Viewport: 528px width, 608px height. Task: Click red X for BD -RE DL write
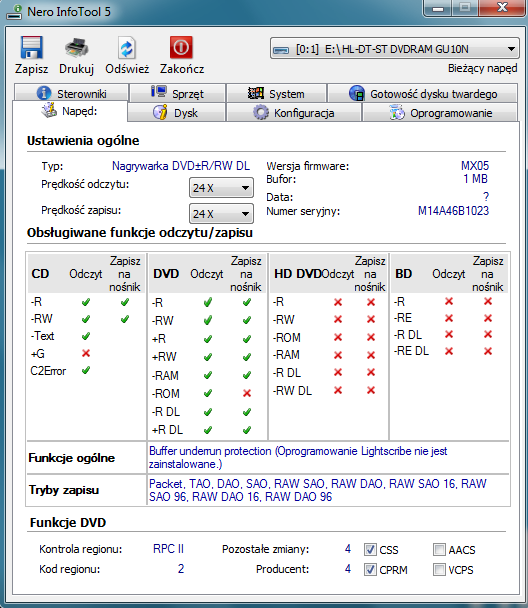(x=488, y=351)
